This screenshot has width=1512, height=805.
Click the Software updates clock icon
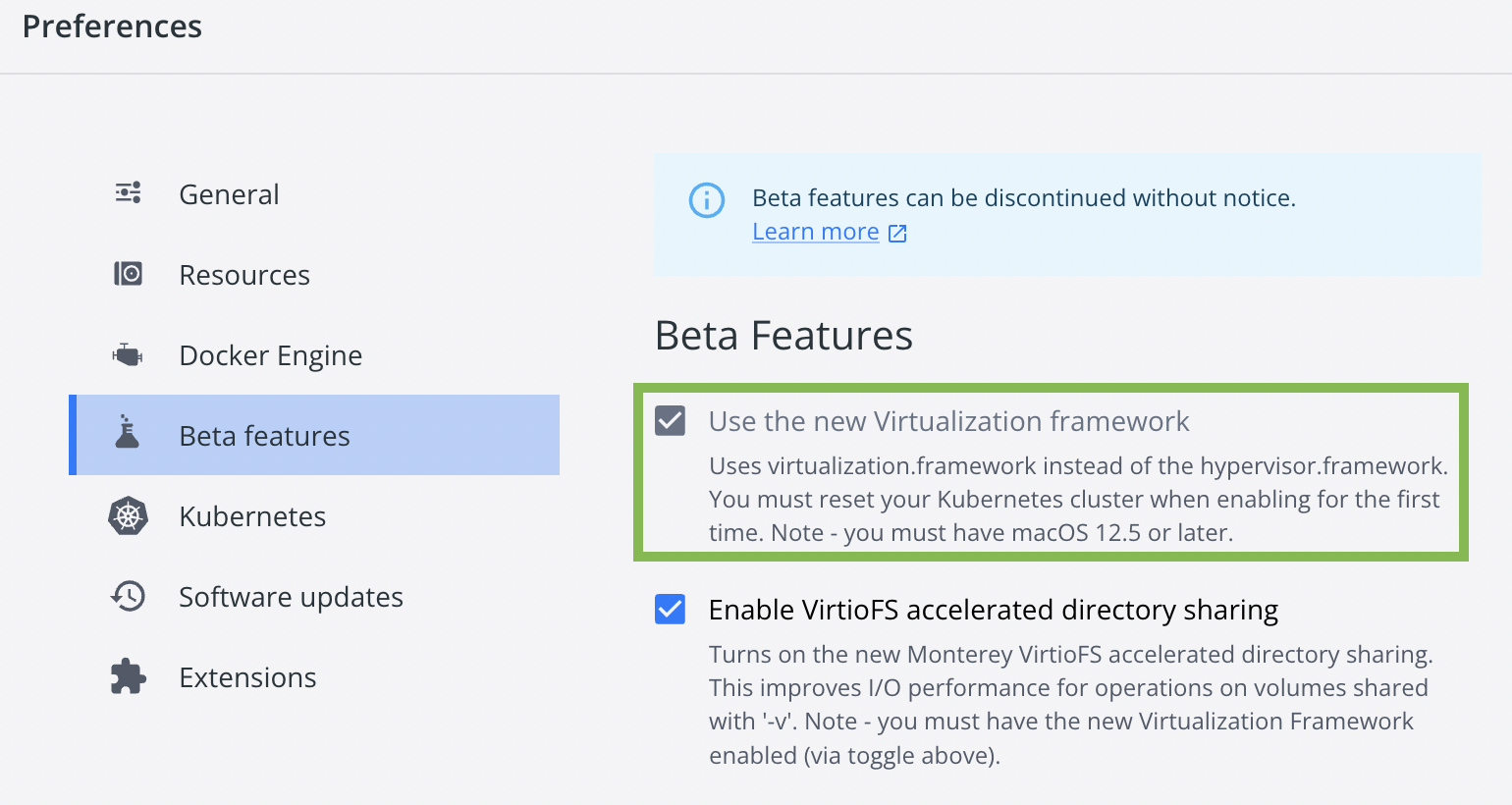tap(128, 596)
